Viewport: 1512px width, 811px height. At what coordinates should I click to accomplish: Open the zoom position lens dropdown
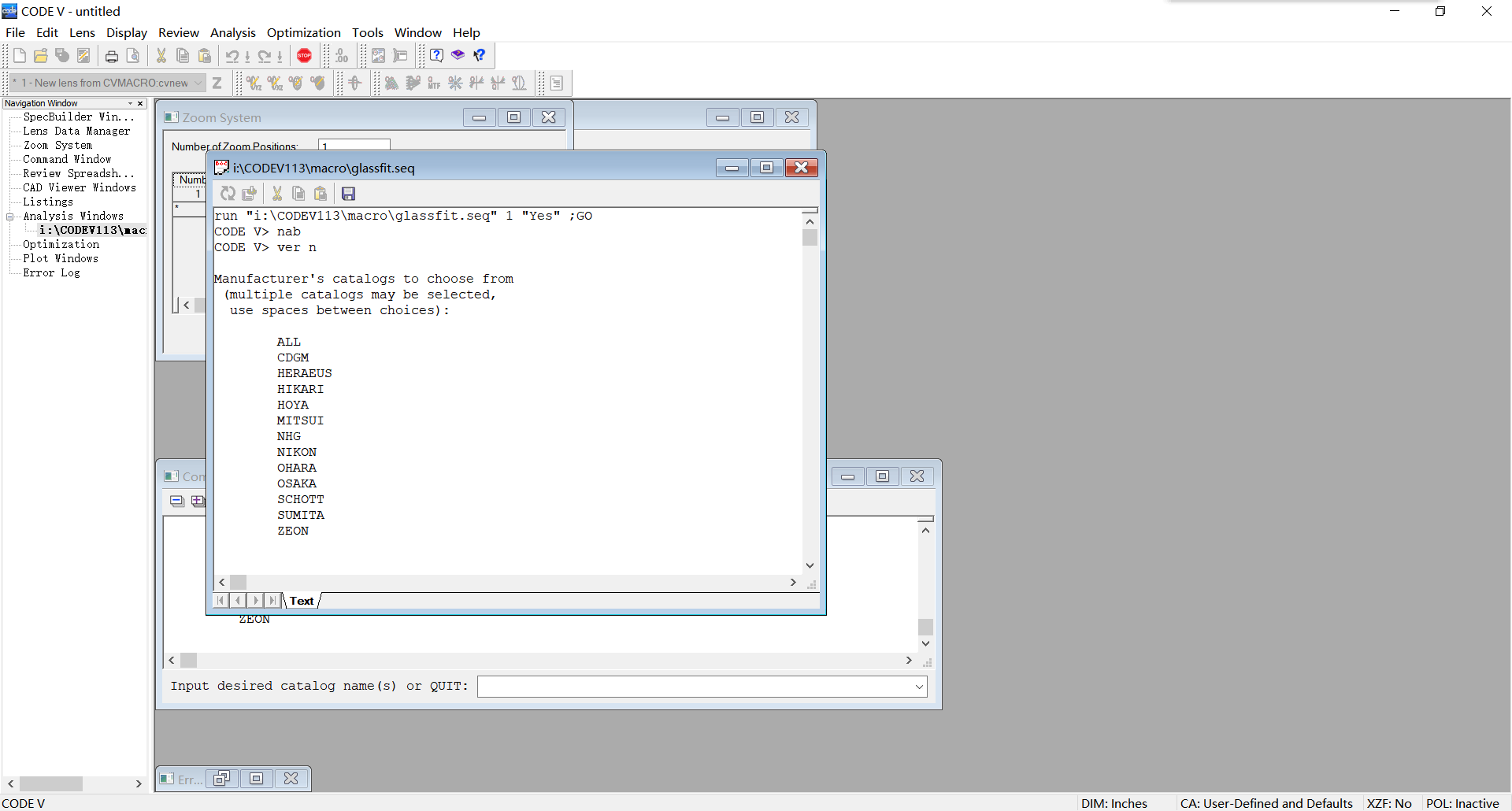click(x=198, y=83)
